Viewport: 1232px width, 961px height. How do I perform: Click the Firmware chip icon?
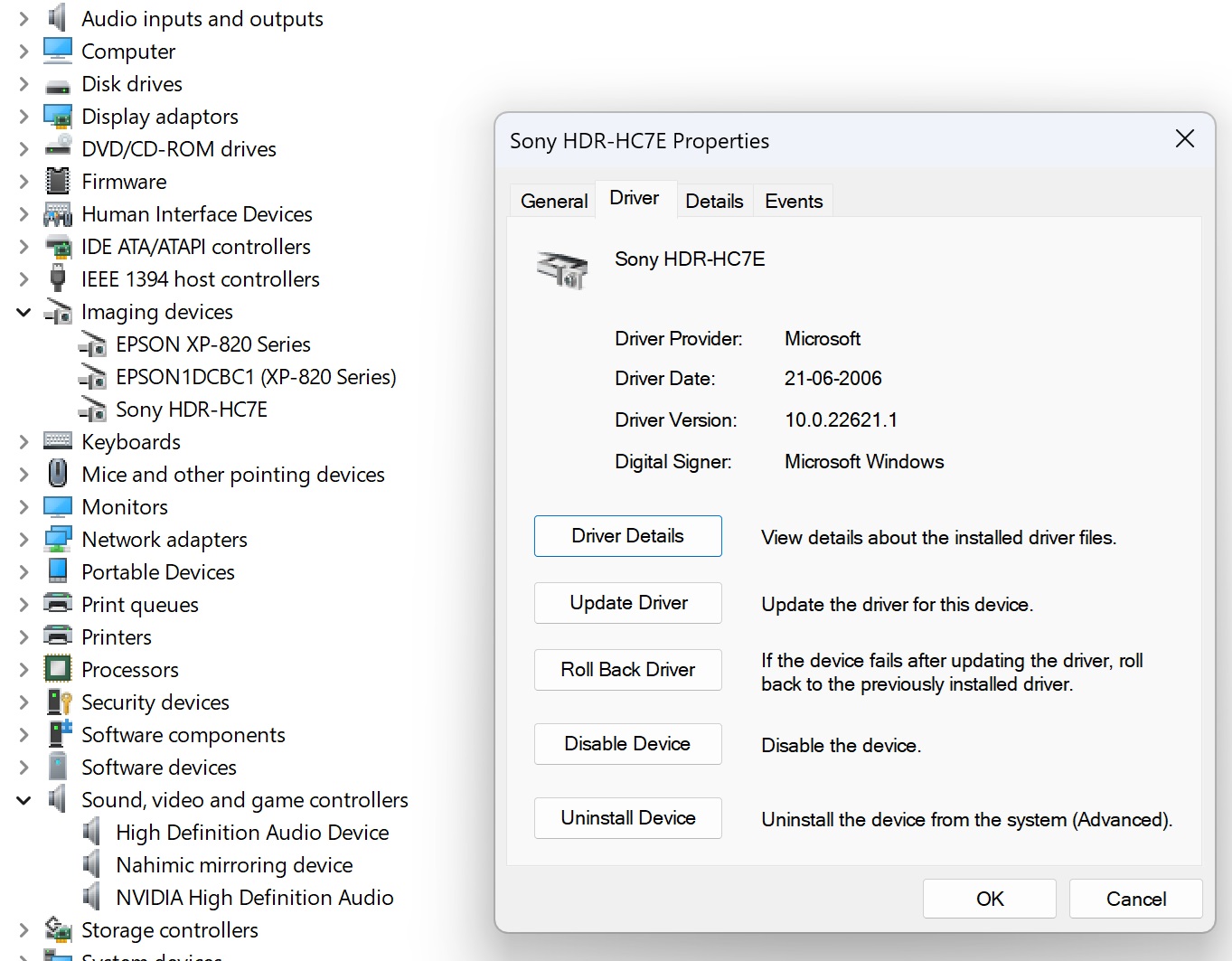click(58, 182)
